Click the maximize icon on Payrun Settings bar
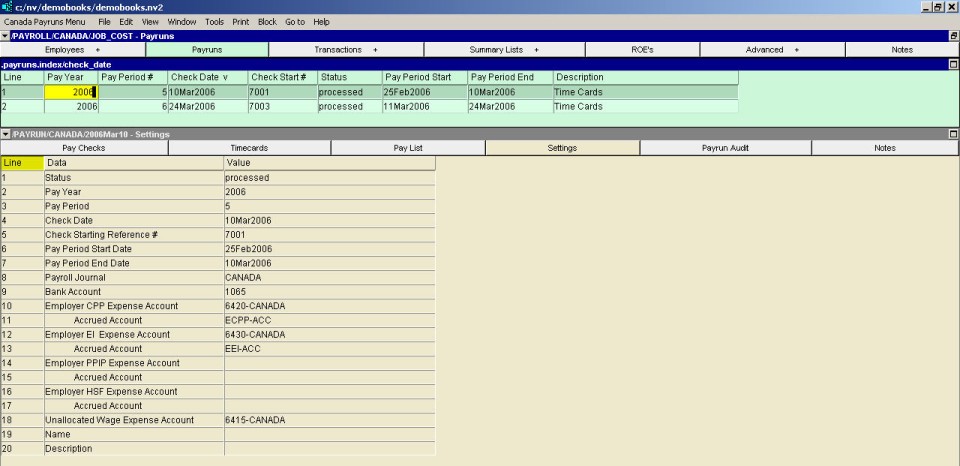 [x=953, y=134]
